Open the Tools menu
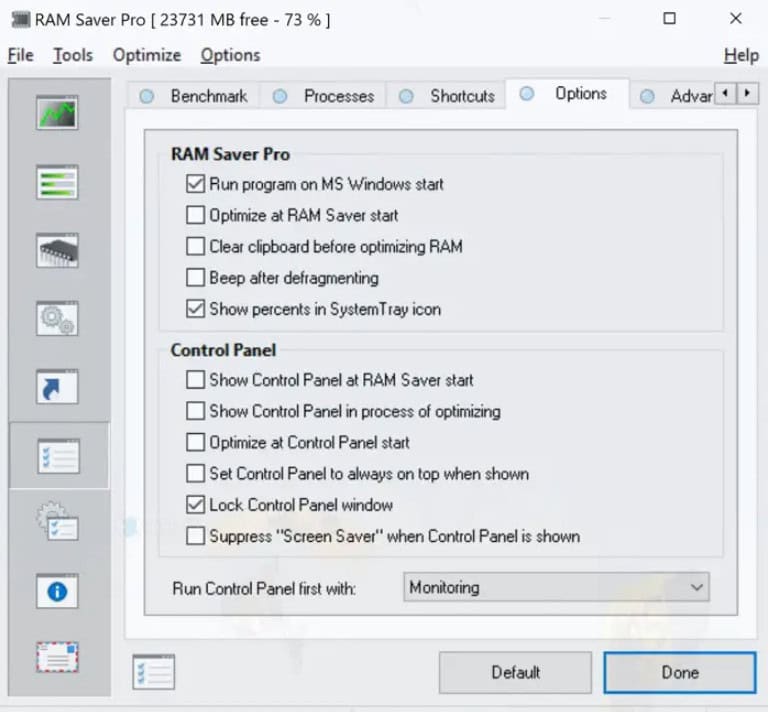Image resolution: width=768 pixels, height=712 pixels. tap(73, 55)
